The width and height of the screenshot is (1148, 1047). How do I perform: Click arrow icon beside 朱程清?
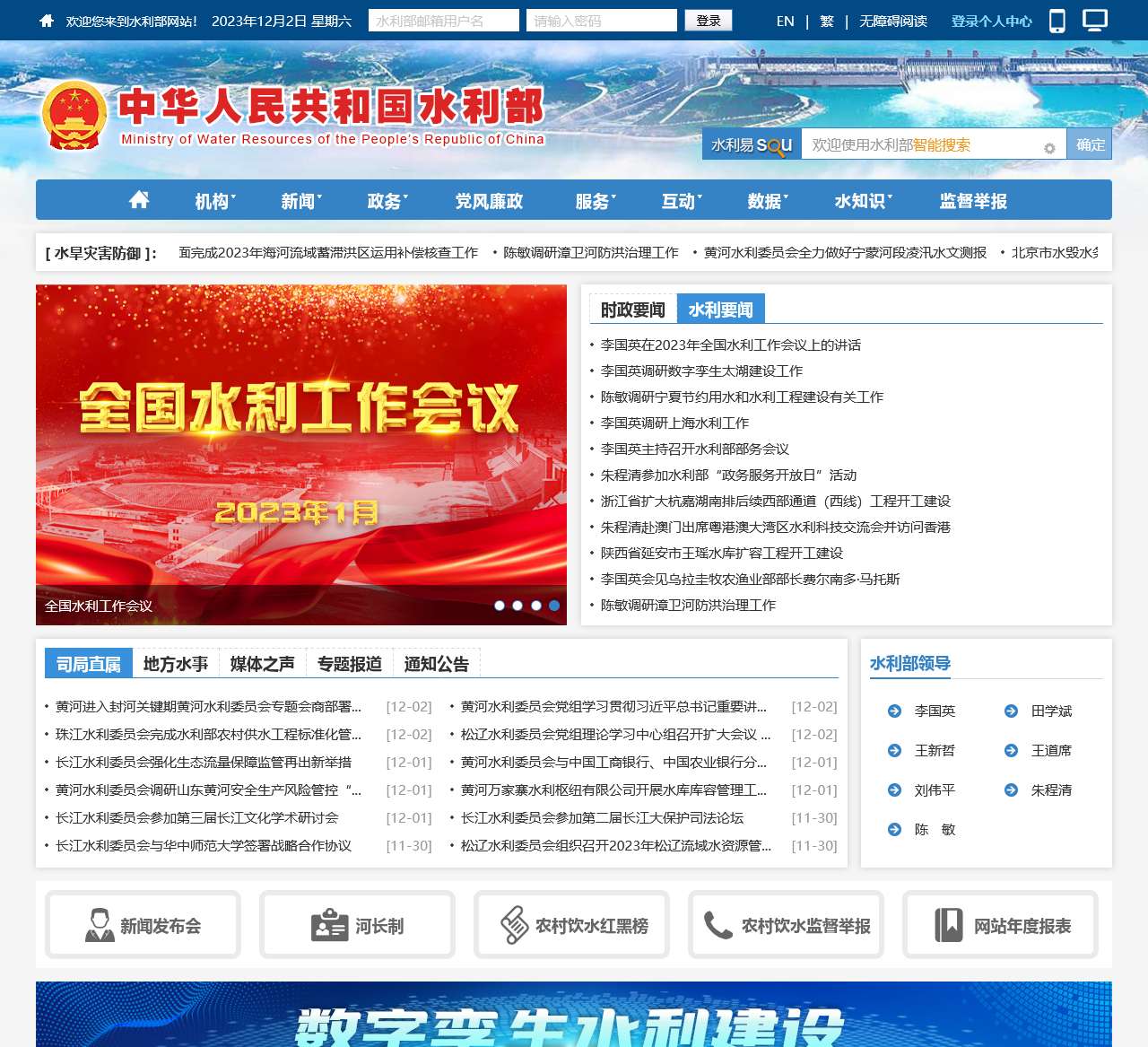tap(1011, 790)
